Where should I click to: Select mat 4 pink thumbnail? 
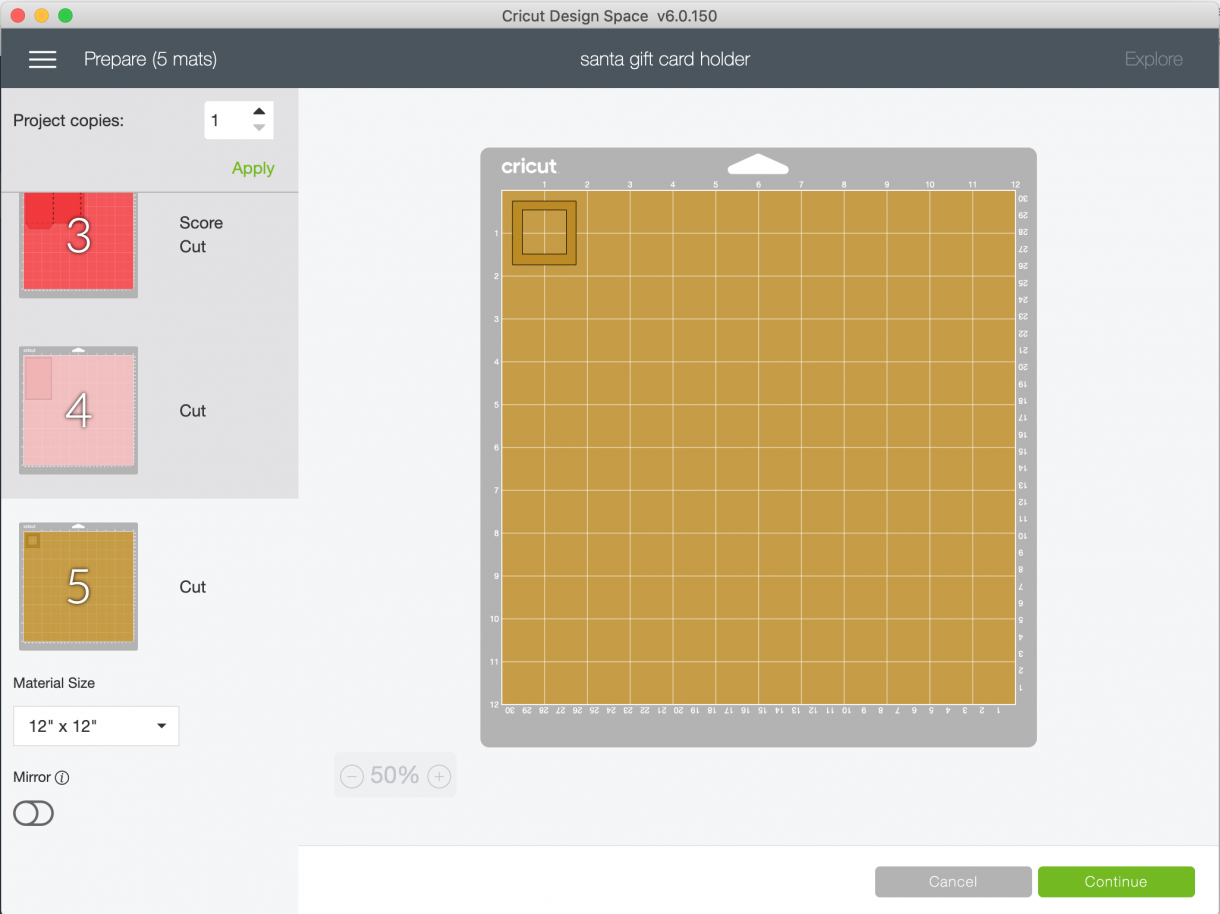[78, 410]
